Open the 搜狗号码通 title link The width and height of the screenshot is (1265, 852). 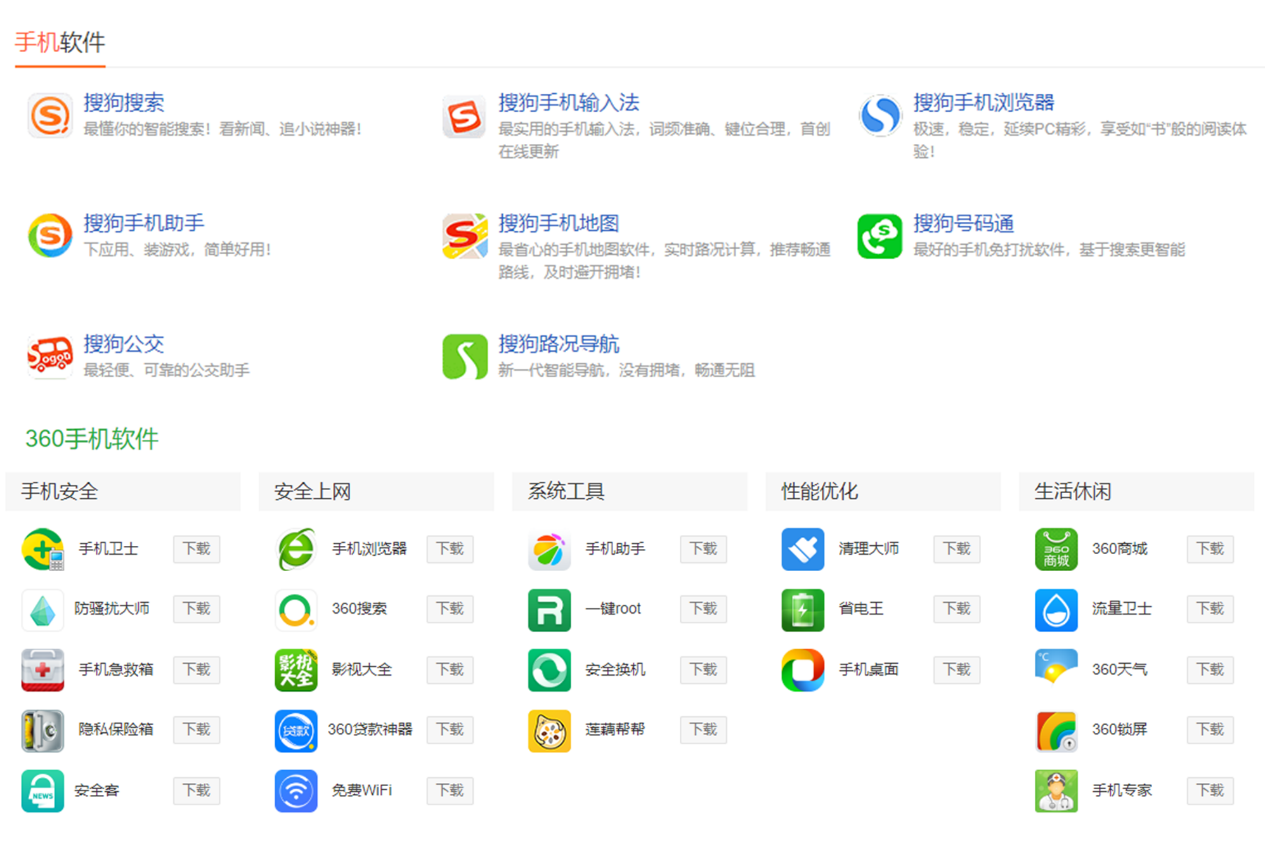(964, 223)
